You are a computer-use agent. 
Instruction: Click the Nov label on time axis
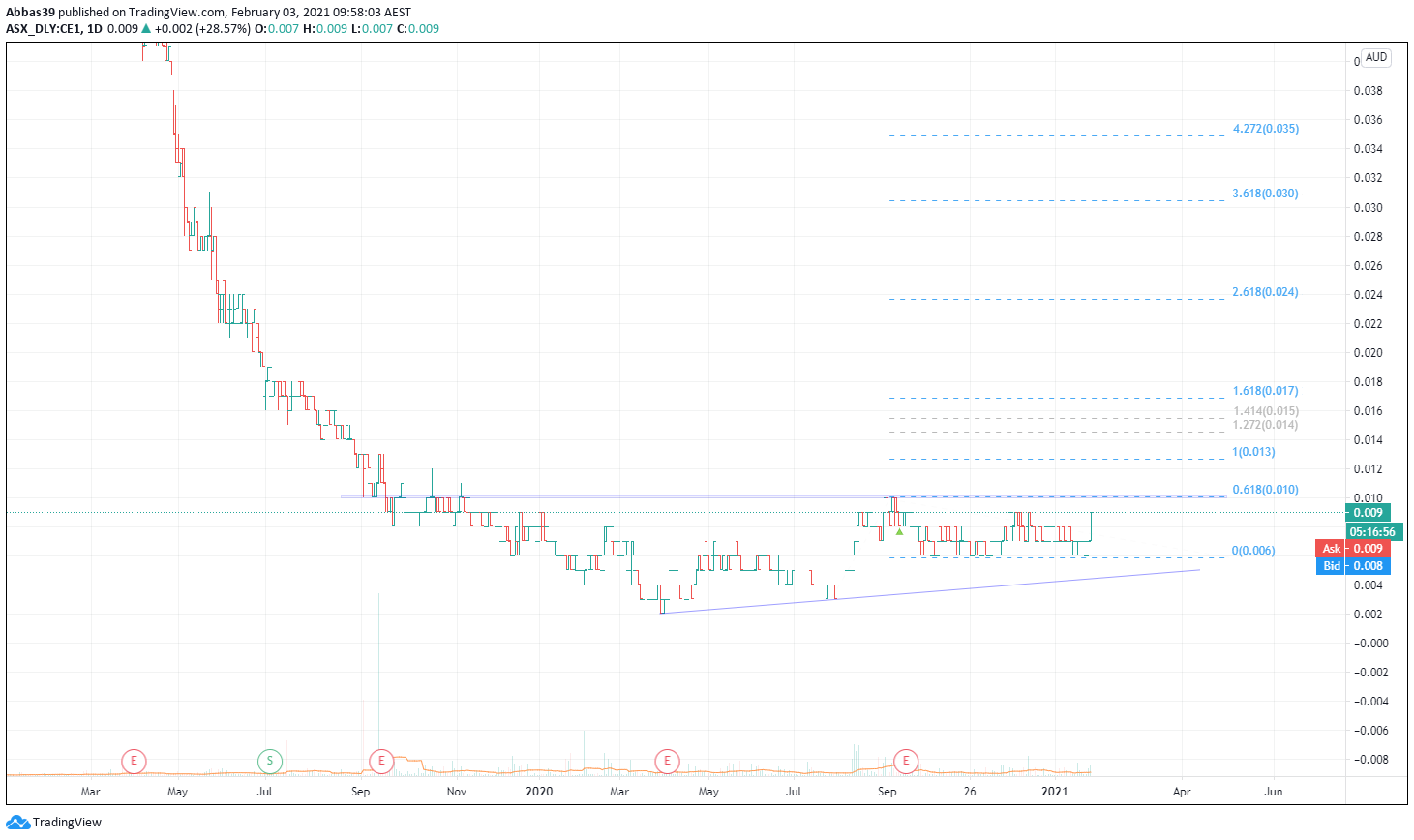click(457, 792)
